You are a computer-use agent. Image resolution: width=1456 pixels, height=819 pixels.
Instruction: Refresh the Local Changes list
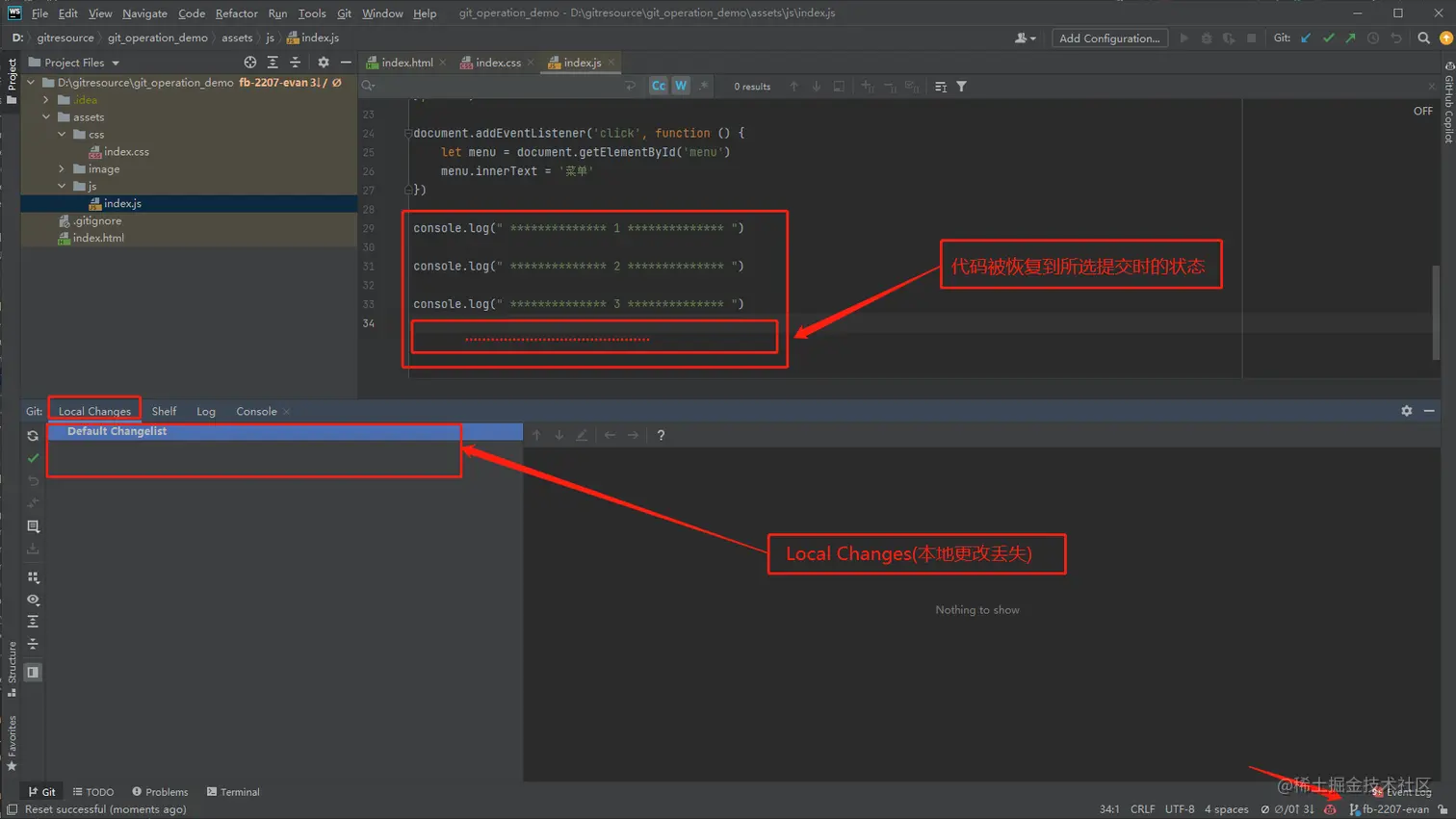[x=33, y=436]
